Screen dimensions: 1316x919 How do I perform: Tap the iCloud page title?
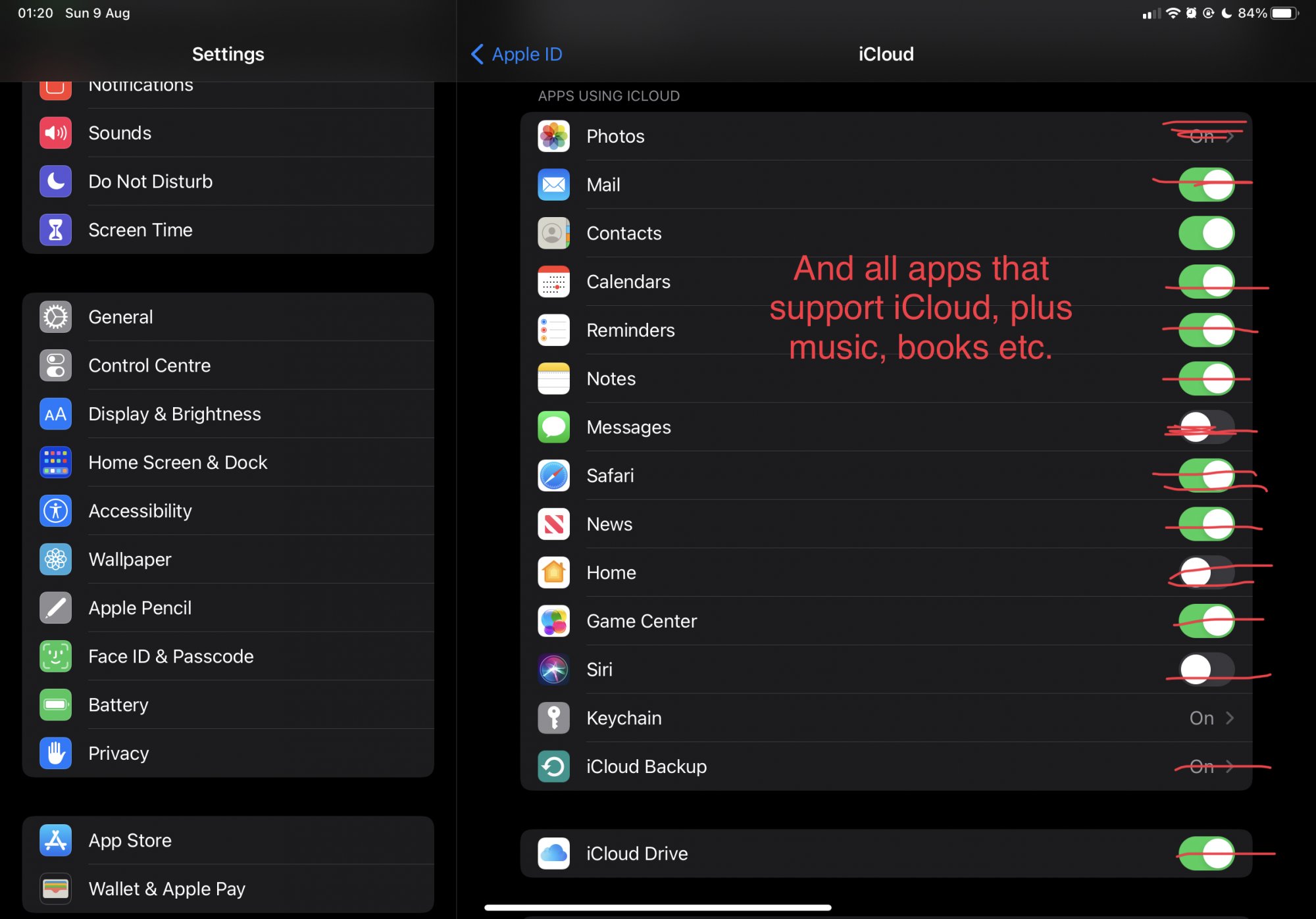click(x=886, y=54)
